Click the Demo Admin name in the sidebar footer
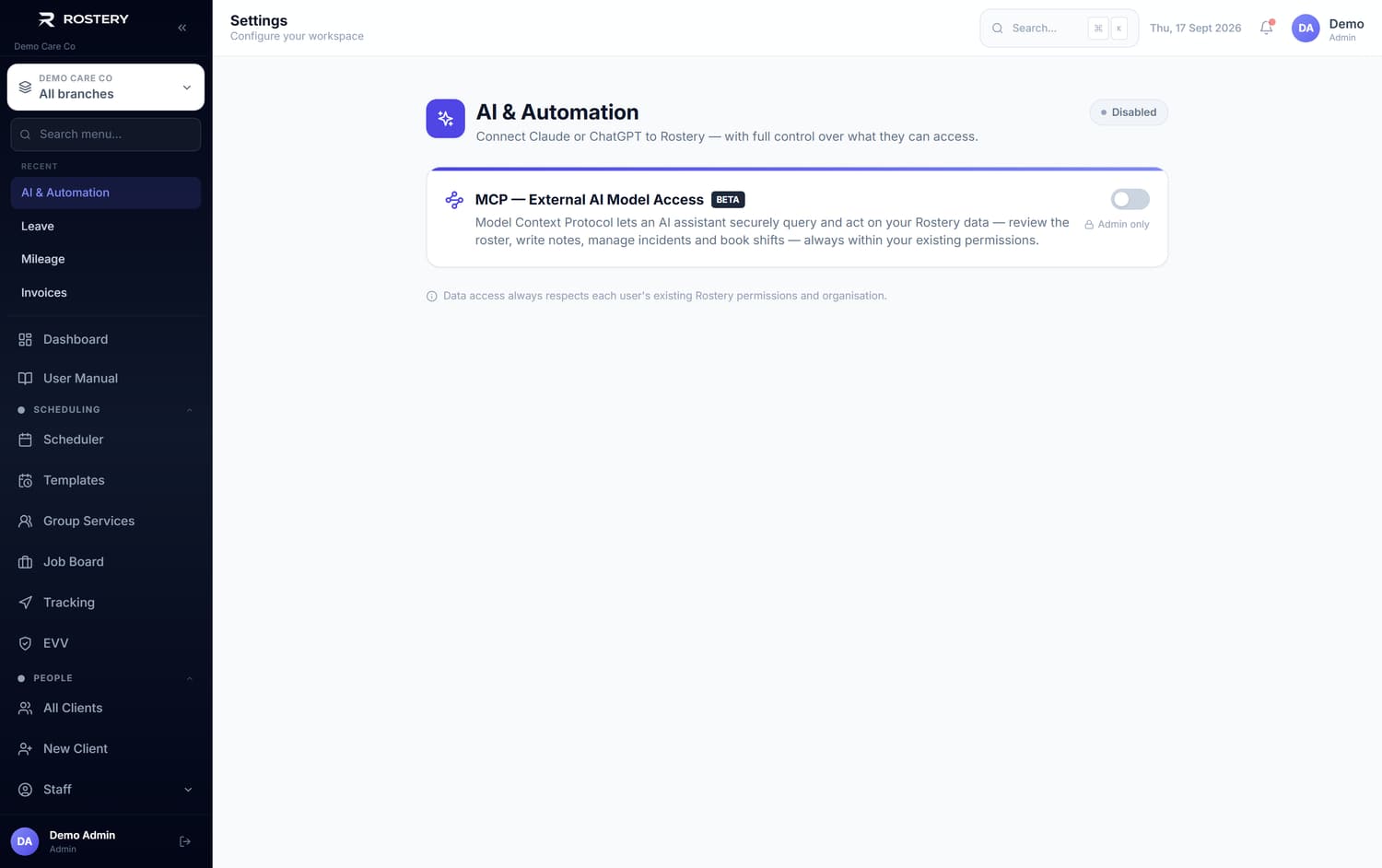 click(82, 835)
